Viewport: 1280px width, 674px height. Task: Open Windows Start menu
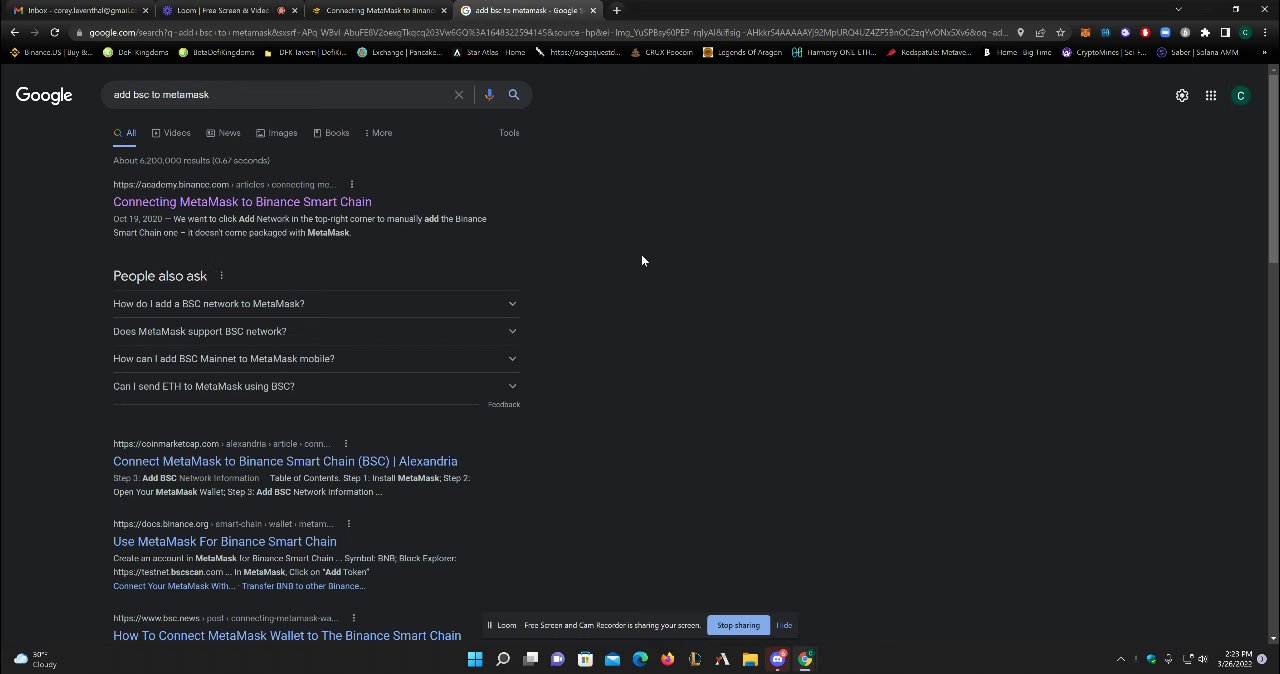click(x=475, y=659)
